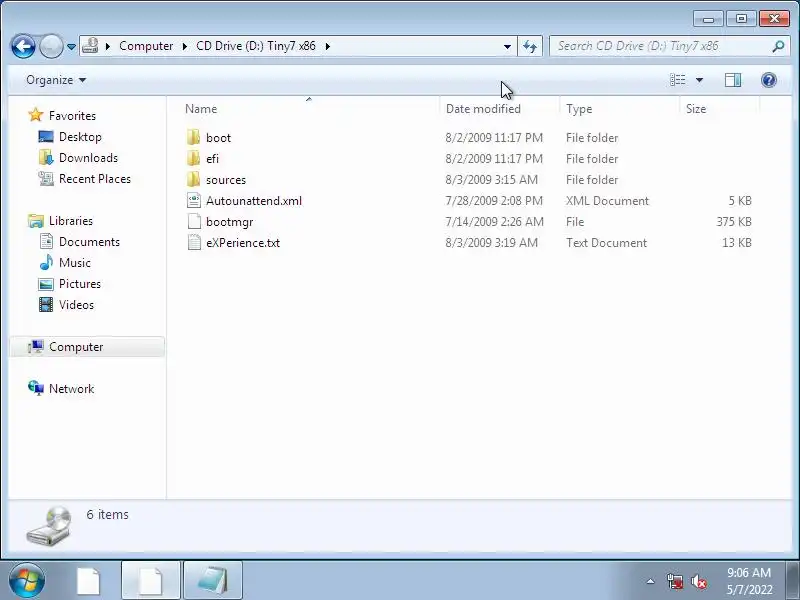Viewport: 800px width, 600px height.
Task: Select Computer in navigation pane
Action: point(87,347)
